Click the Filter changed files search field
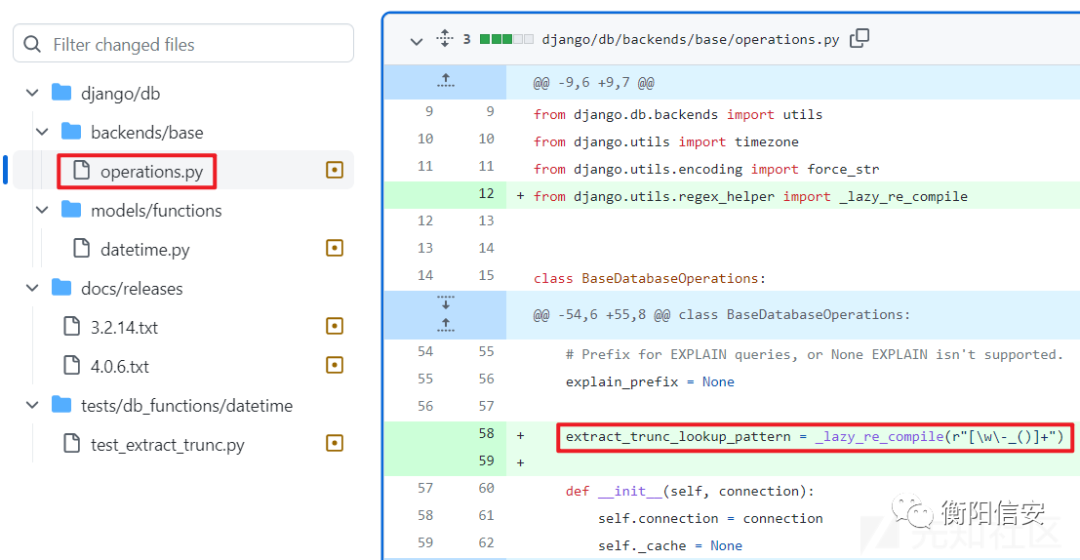This screenshot has height=560, width=1080. [183, 44]
